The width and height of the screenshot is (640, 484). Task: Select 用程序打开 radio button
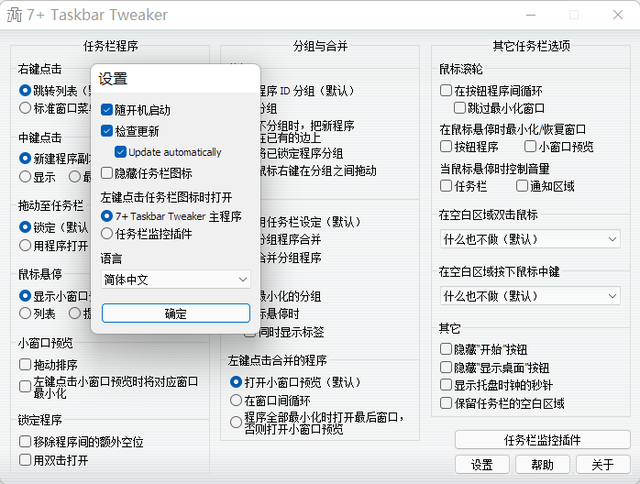[x=25, y=245]
